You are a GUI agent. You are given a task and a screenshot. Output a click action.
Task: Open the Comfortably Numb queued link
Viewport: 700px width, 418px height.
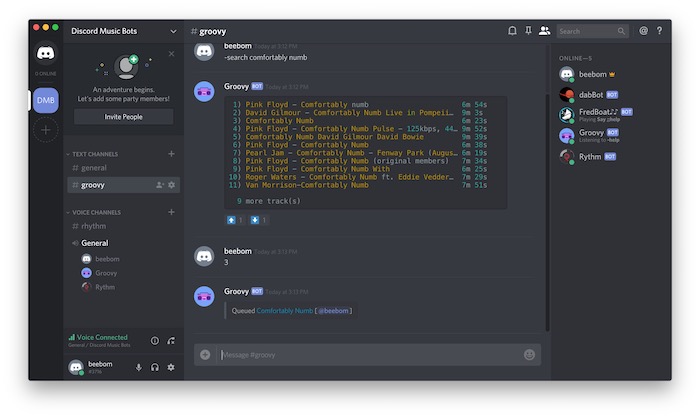(284, 311)
